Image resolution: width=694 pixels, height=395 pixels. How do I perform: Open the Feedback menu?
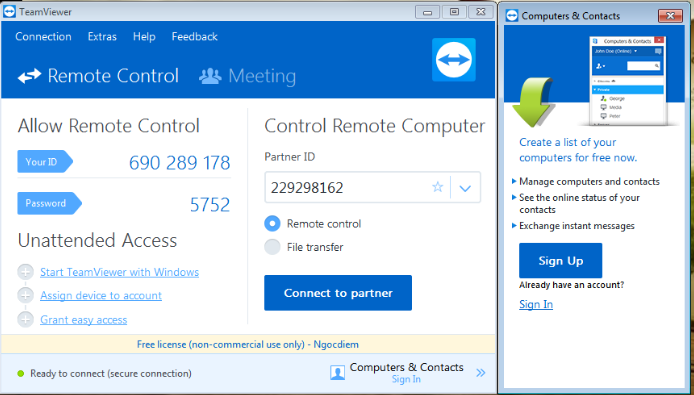pos(194,36)
